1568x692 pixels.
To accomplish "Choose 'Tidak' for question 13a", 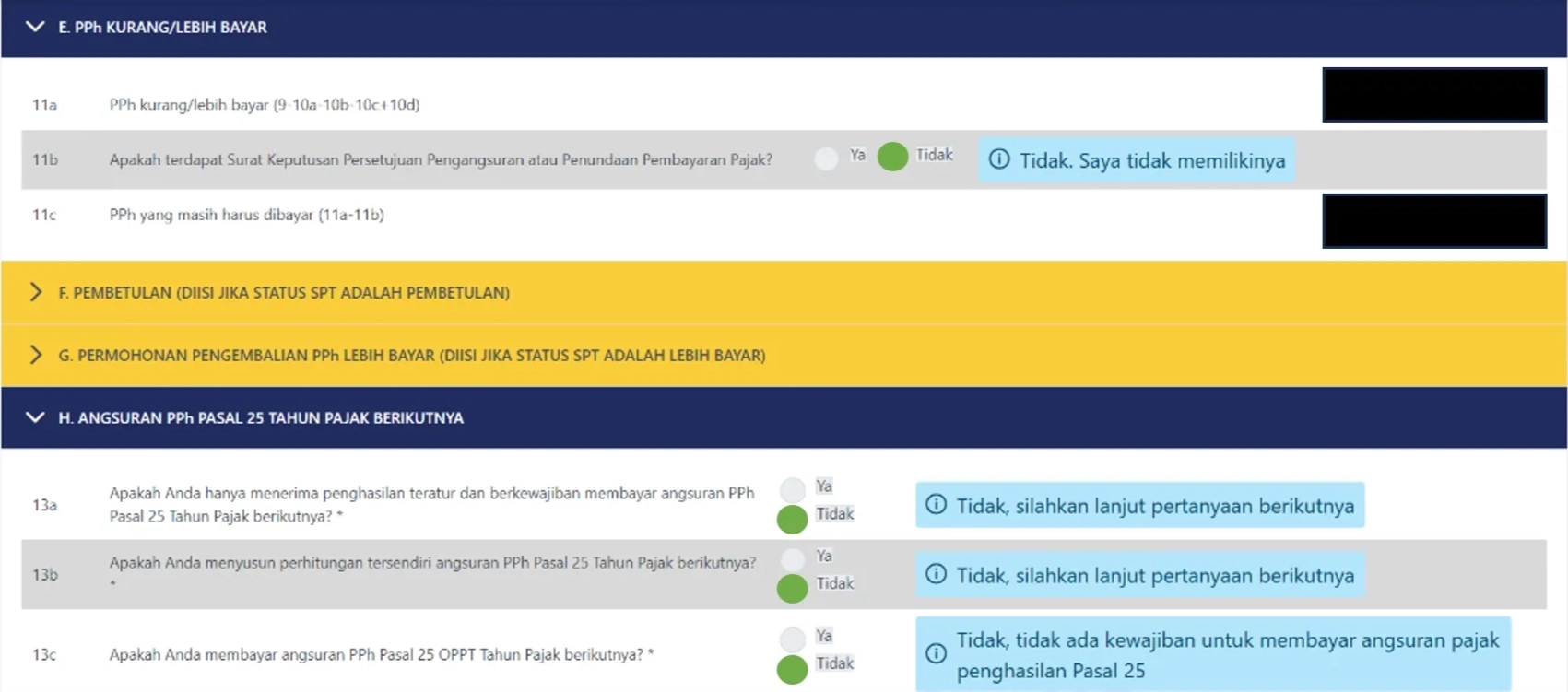I will [792, 519].
